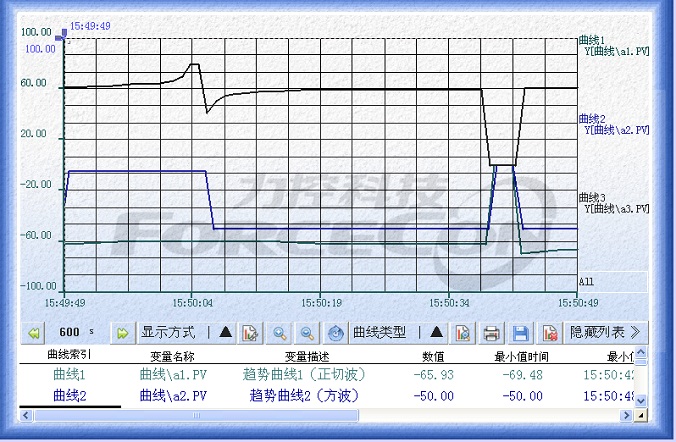Click the save floppy disk icon
This screenshot has width=676, height=442.
point(520,332)
